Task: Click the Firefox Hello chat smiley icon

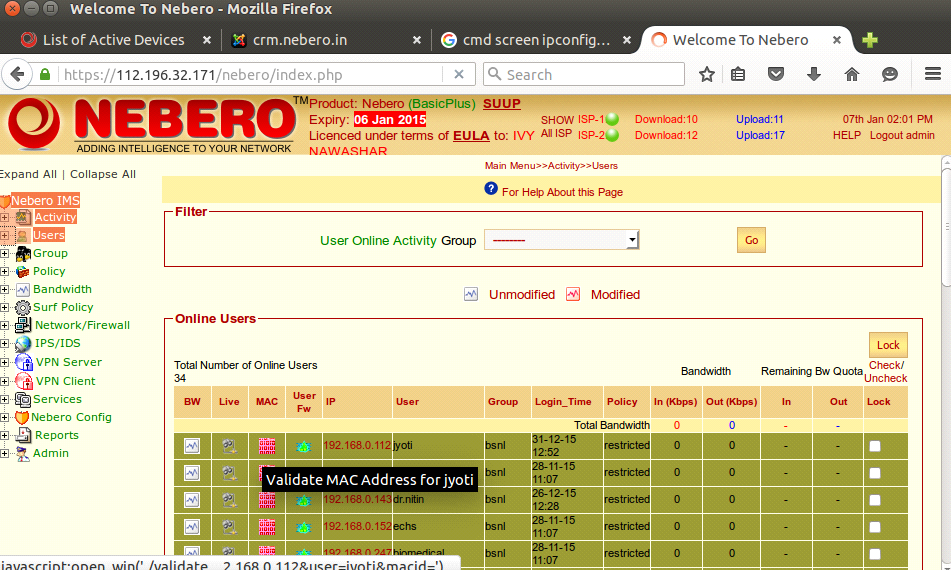Action: [x=890, y=75]
